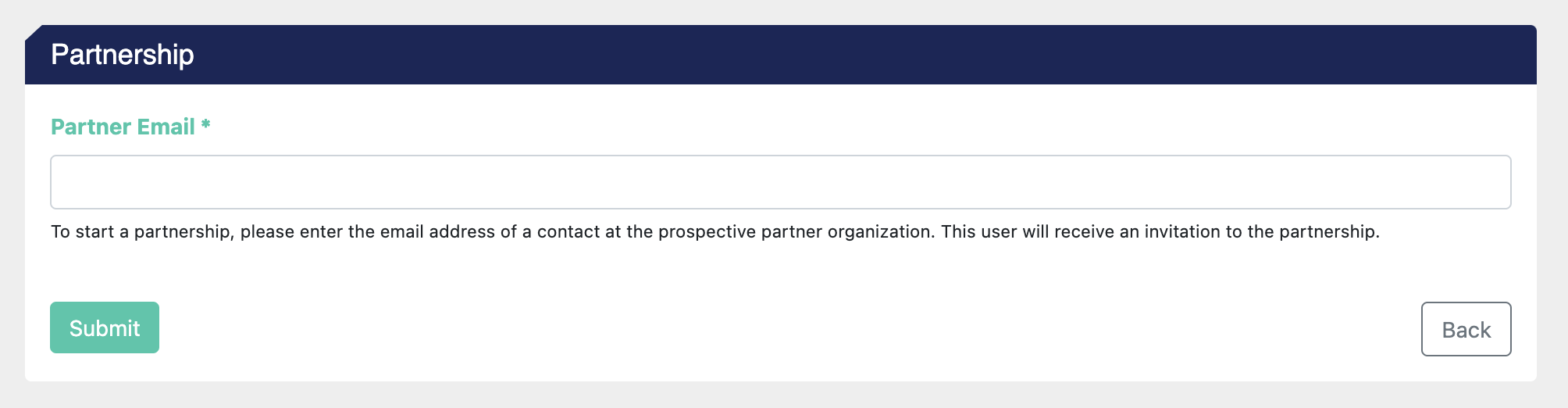The width and height of the screenshot is (1568, 408).
Task: Click the green 'Partner Email' field caption
Action: coord(123,127)
